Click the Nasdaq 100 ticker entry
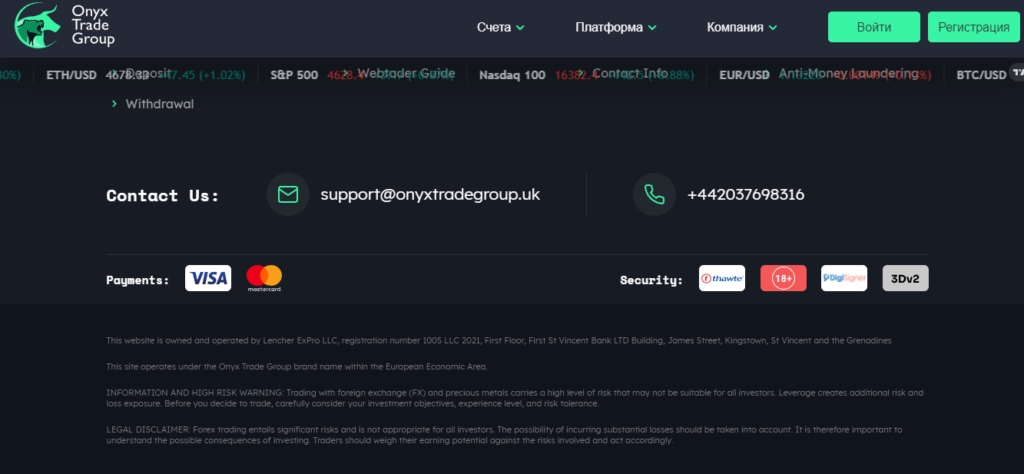 point(586,75)
